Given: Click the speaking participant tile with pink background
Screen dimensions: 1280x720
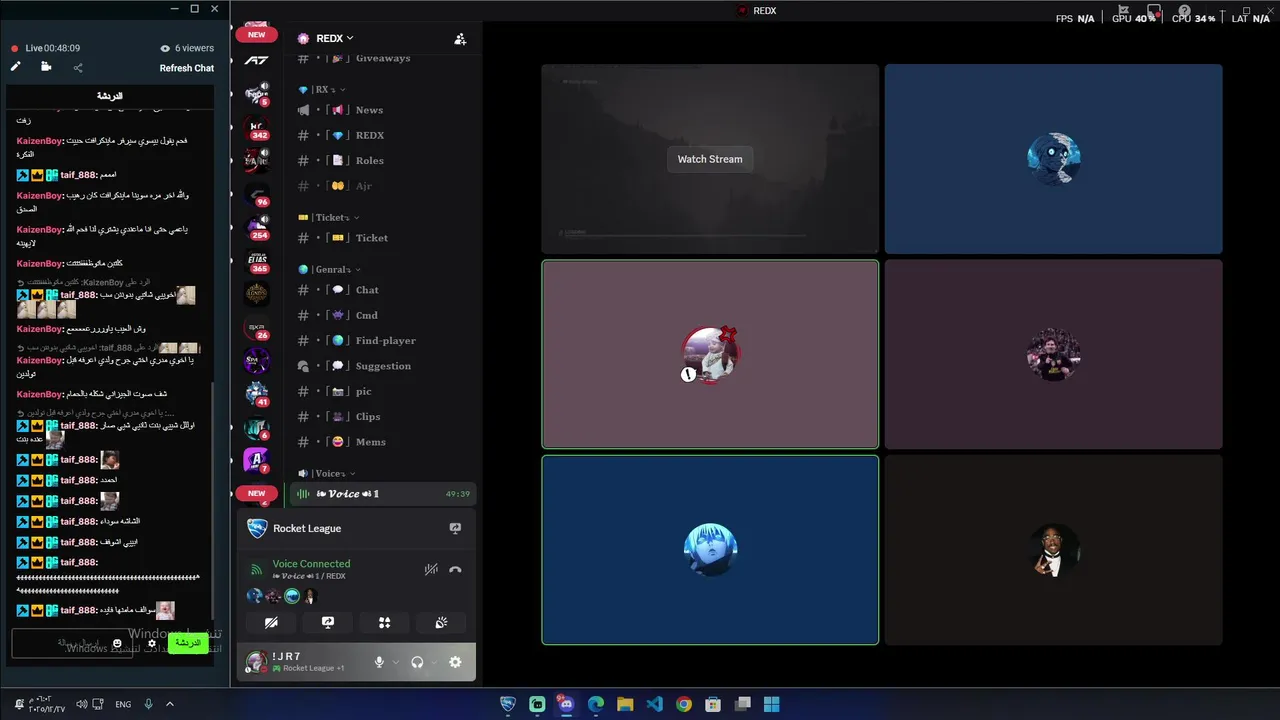Looking at the screenshot, I should pyautogui.click(x=710, y=354).
